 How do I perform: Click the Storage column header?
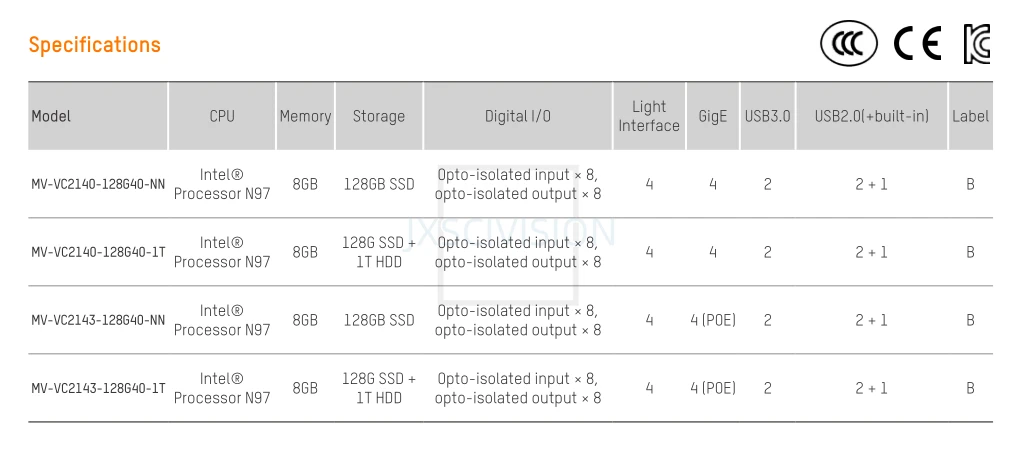(x=379, y=116)
